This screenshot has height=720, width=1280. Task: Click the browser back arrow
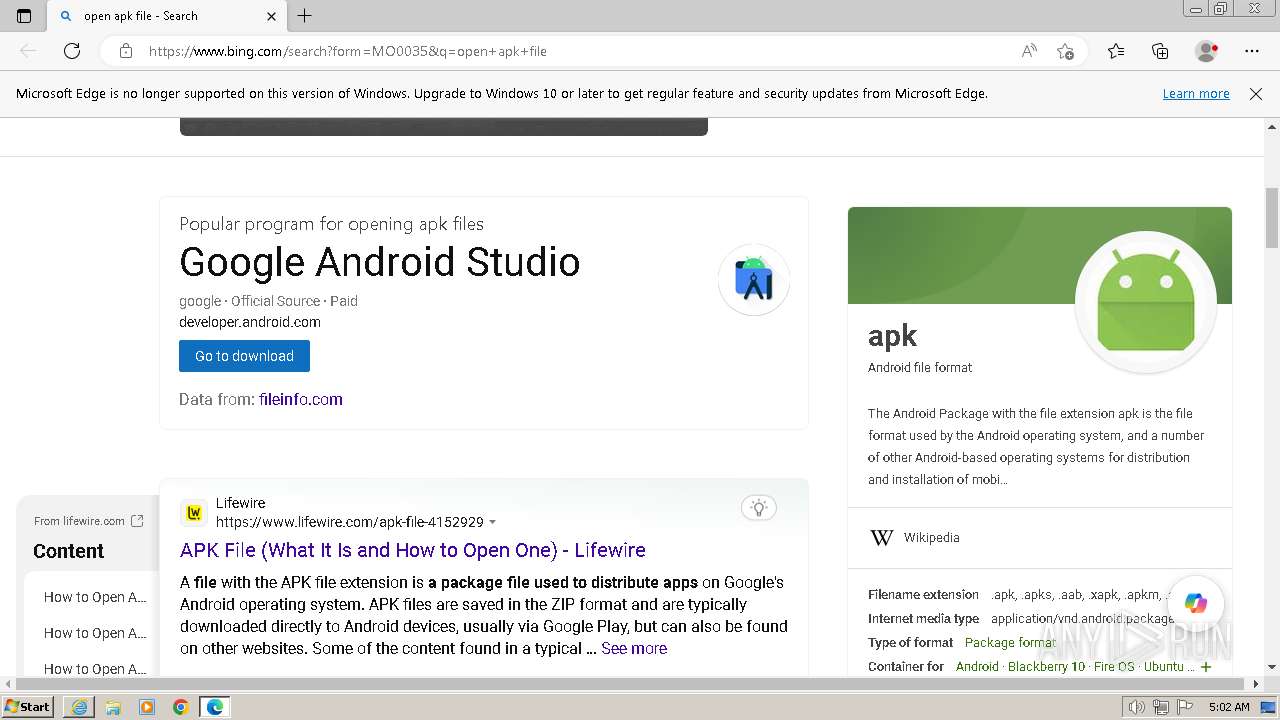pos(28,51)
